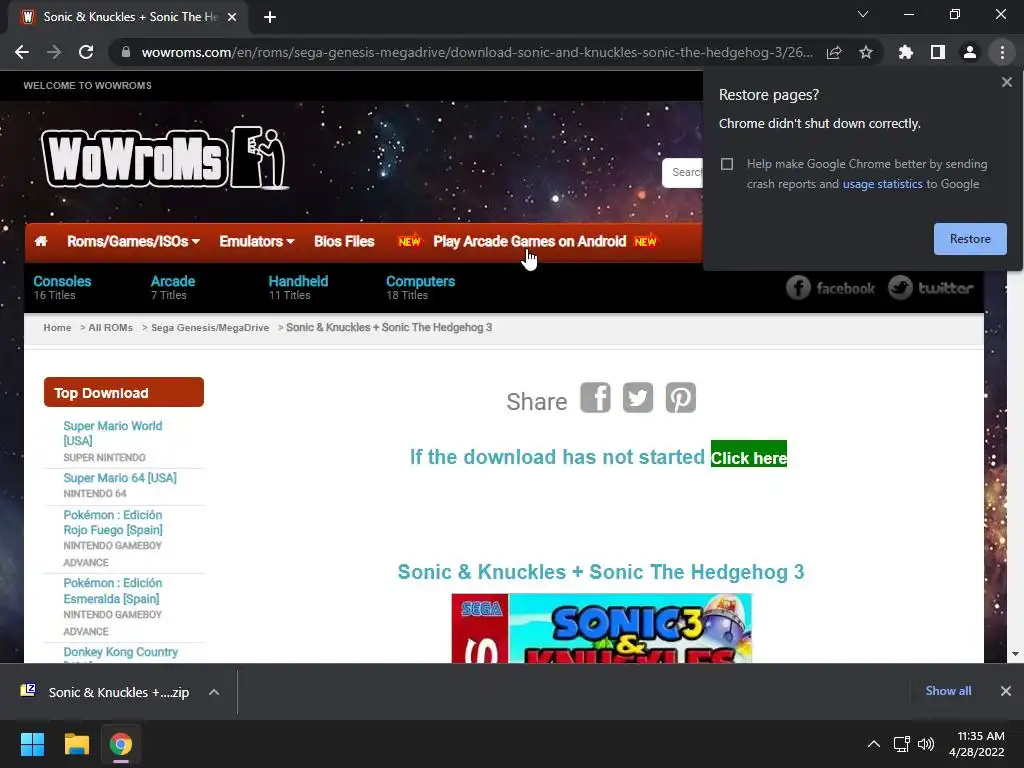Click the All ROMs breadcrumb
Image resolution: width=1024 pixels, height=768 pixels.
pyautogui.click(x=110, y=328)
